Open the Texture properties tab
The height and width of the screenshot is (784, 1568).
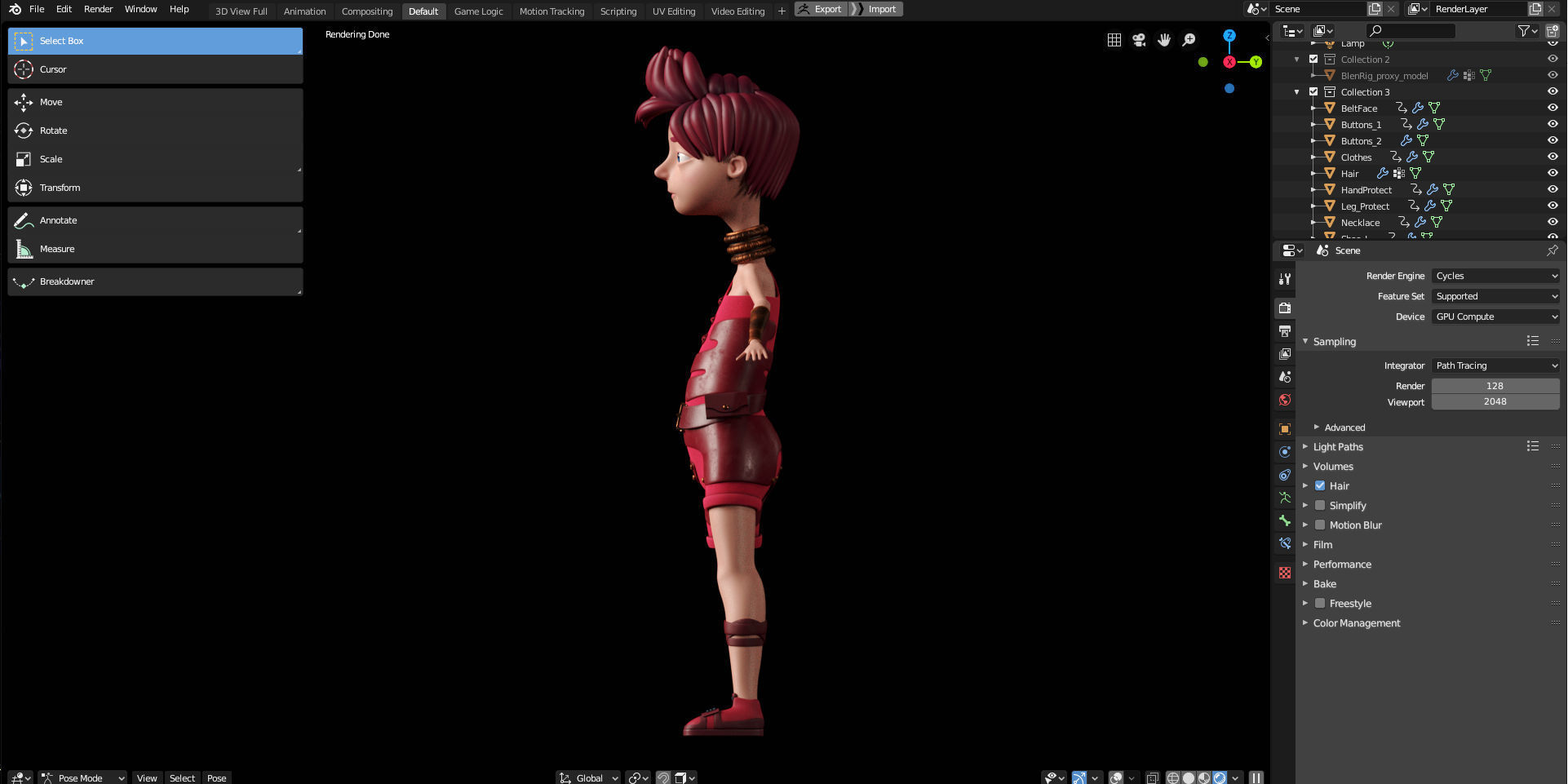pyautogui.click(x=1285, y=573)
